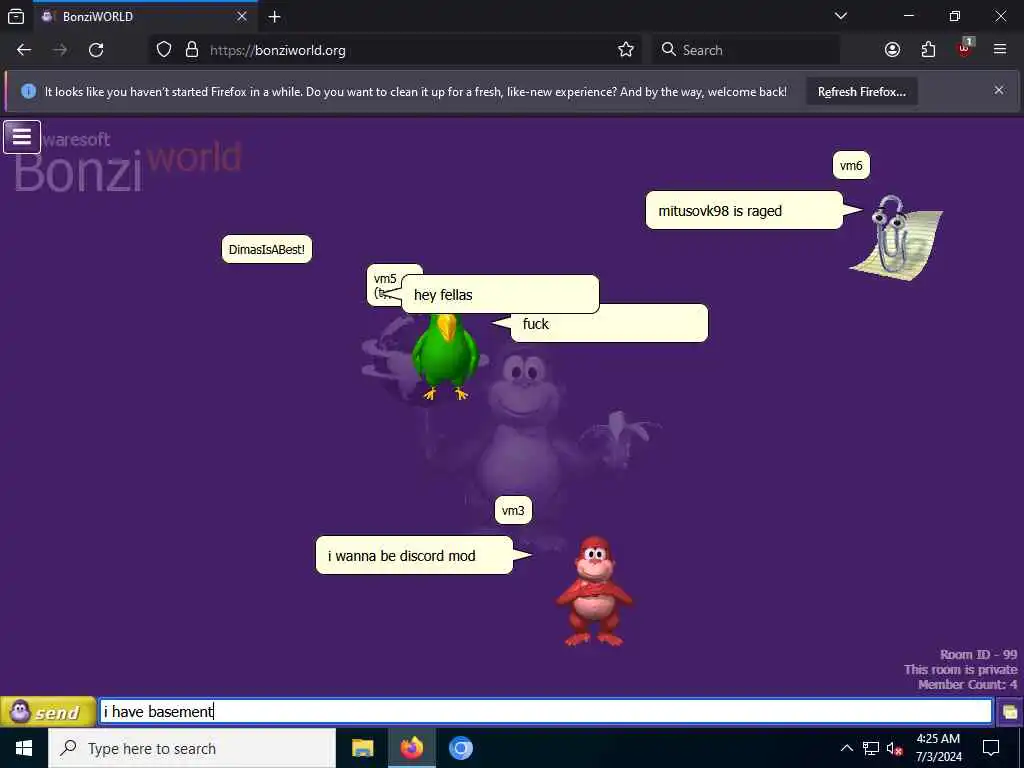
Task: Click the chat message input field
Action: point(545,711)
